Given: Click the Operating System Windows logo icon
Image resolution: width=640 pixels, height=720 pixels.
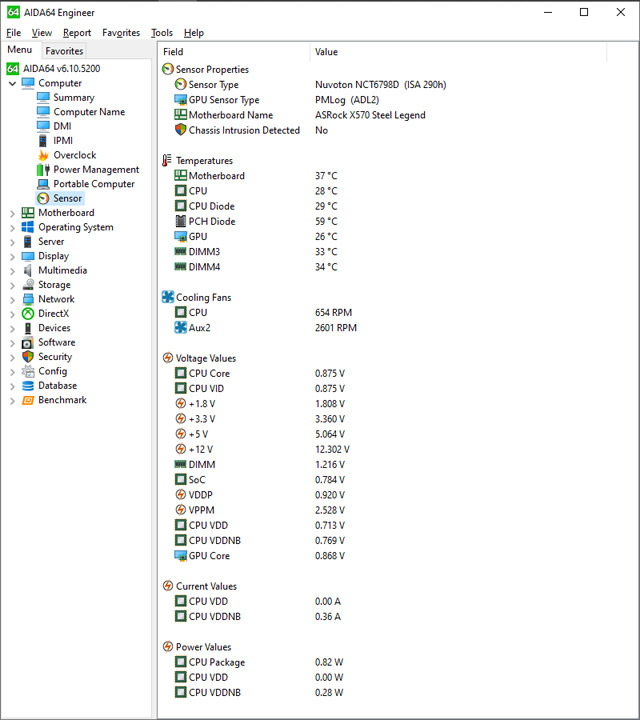Looking at the screenshot, I should [28, 227].
